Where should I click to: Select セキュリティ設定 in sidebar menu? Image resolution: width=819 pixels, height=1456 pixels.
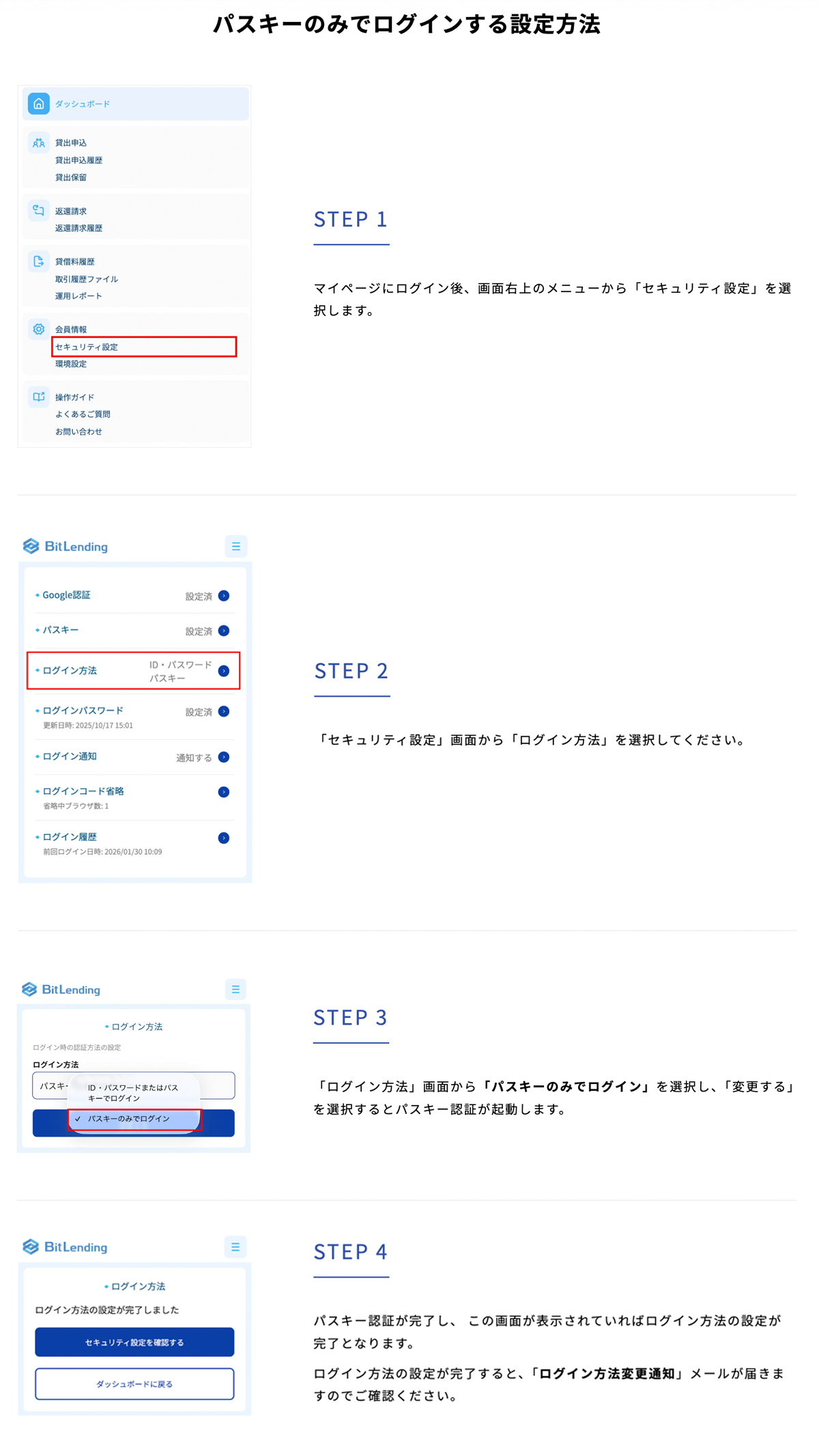144,347
